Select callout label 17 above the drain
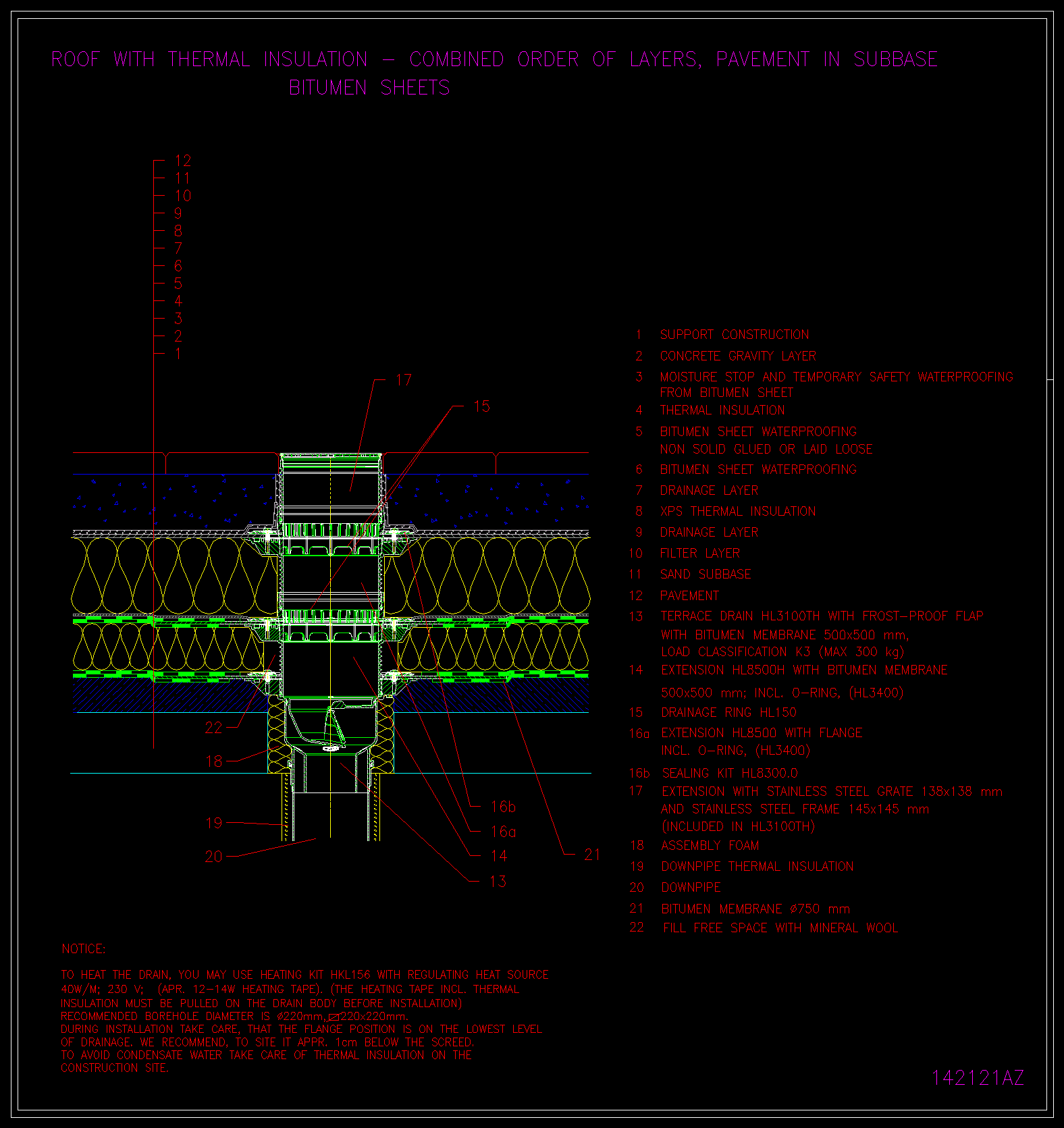 click(x=404, y=380)
